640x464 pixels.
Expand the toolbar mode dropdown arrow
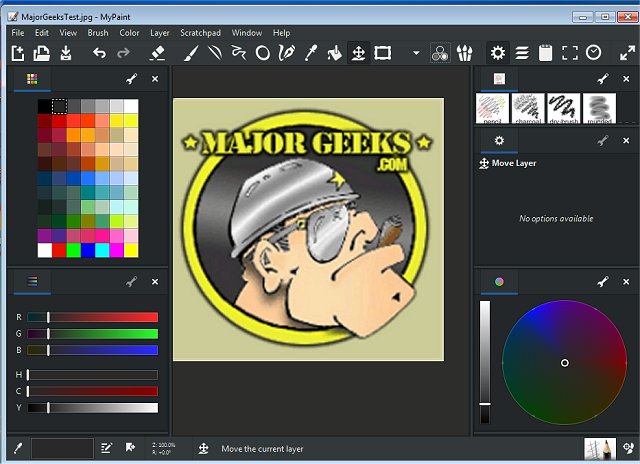coord(416,52)
